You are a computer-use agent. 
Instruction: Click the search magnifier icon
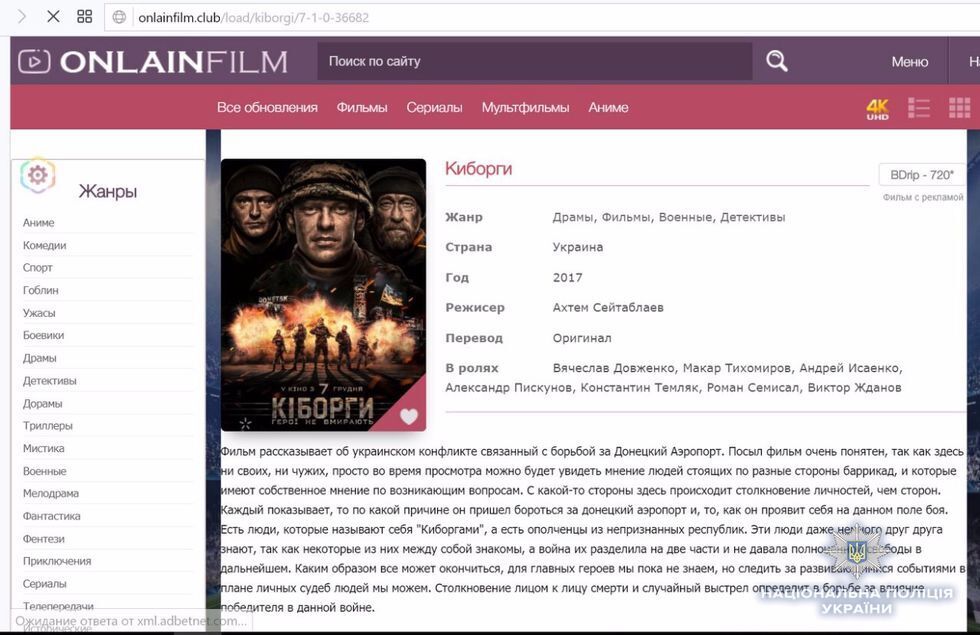pos(777,62)
